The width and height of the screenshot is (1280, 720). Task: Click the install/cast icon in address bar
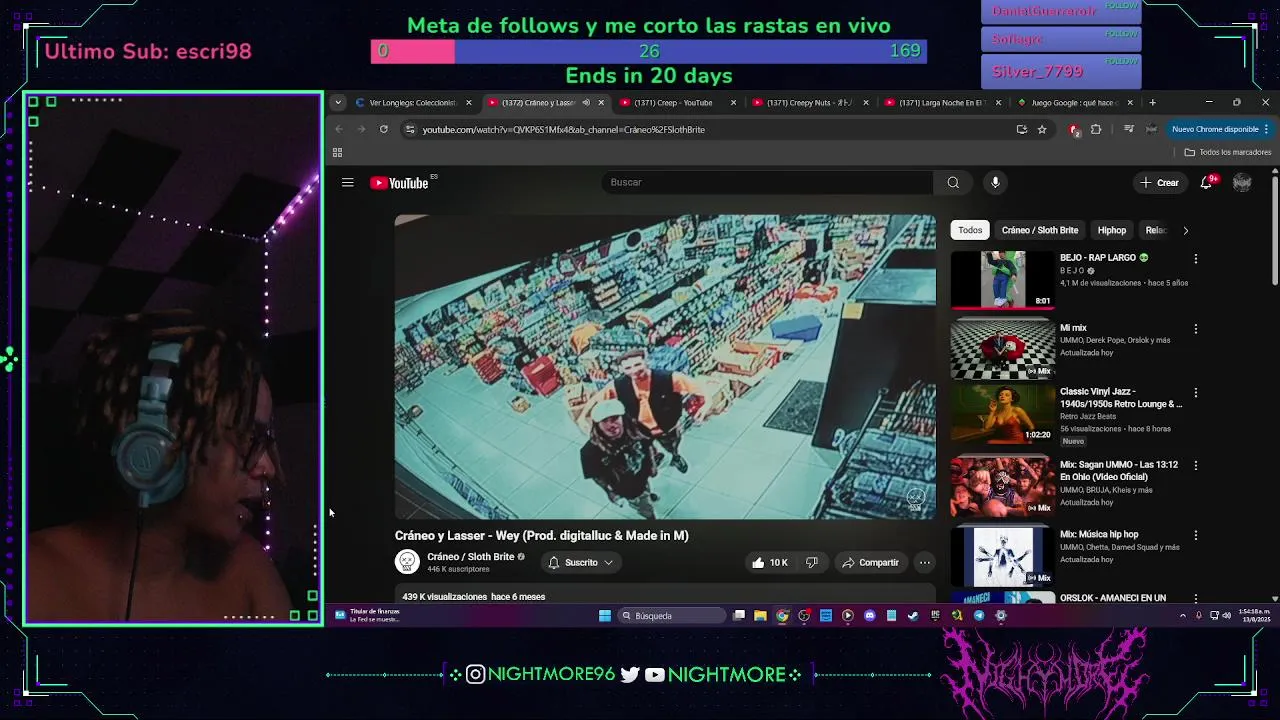(x=1021, y=129)
